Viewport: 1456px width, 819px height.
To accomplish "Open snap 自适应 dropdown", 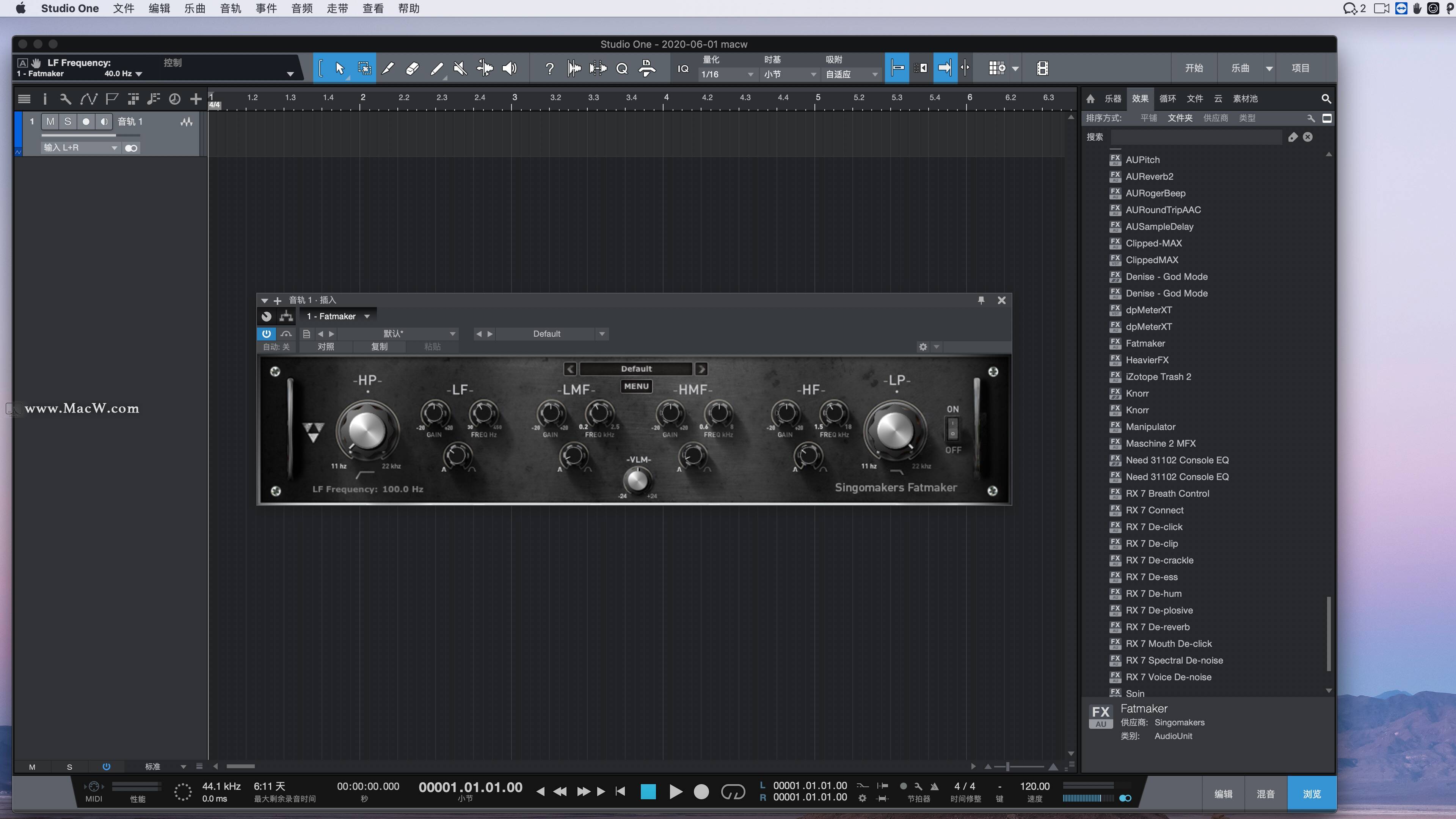I will click(x=851, y=75).
